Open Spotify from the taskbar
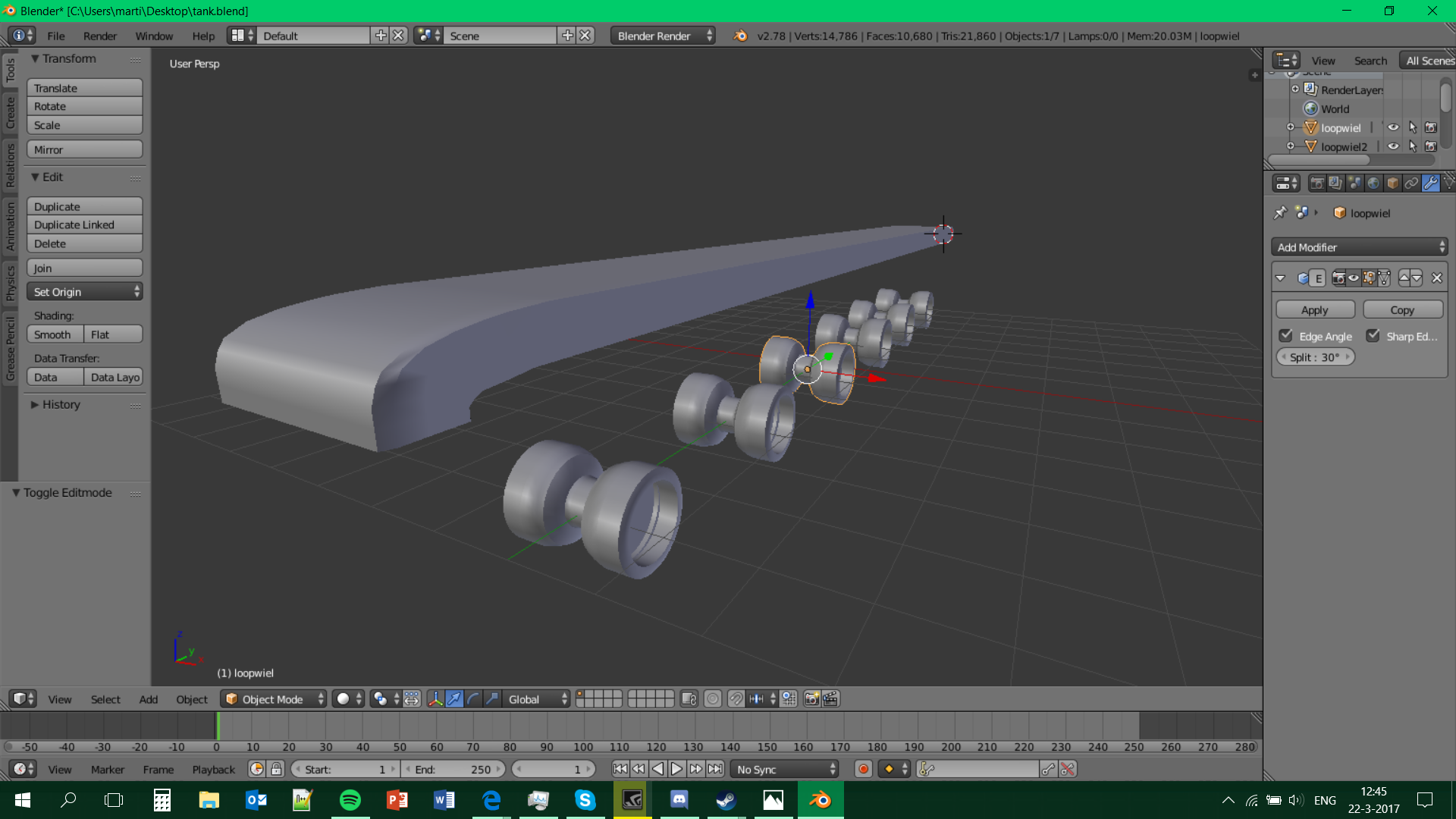Image resolution: width=1456 pixels, height=819 pixels. (x=350, y=800)
